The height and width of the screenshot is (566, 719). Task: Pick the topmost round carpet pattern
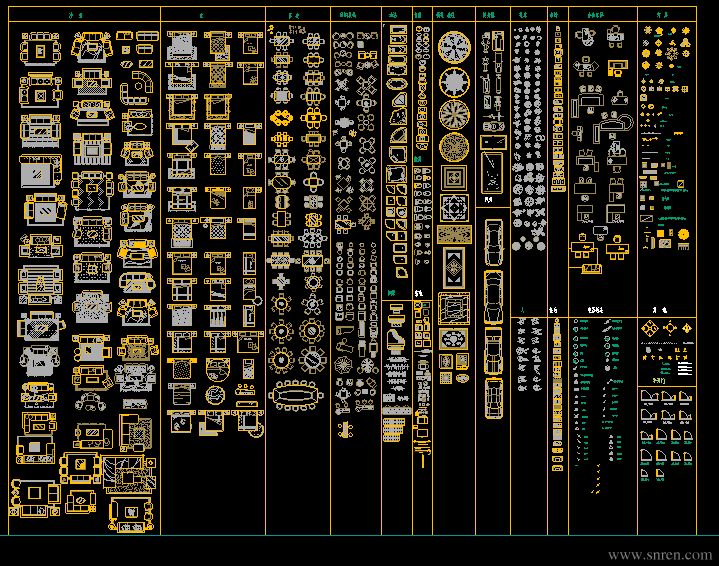(454, 47)
